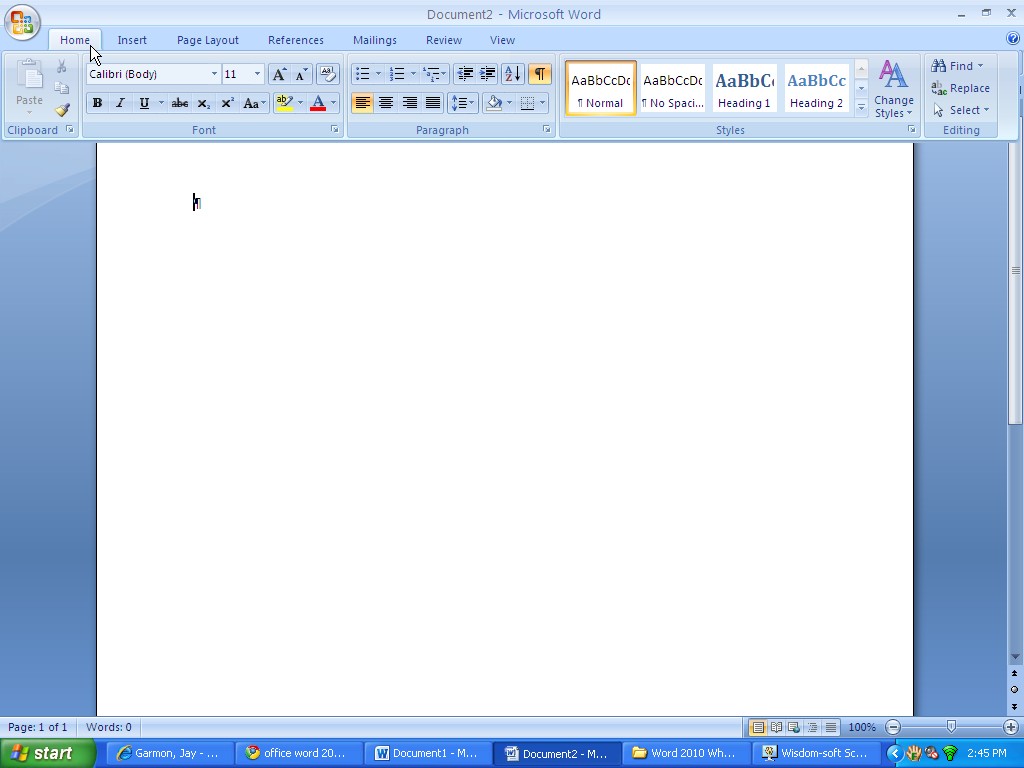
Task: Click the Format Painter icon
Action: point(62,110)
